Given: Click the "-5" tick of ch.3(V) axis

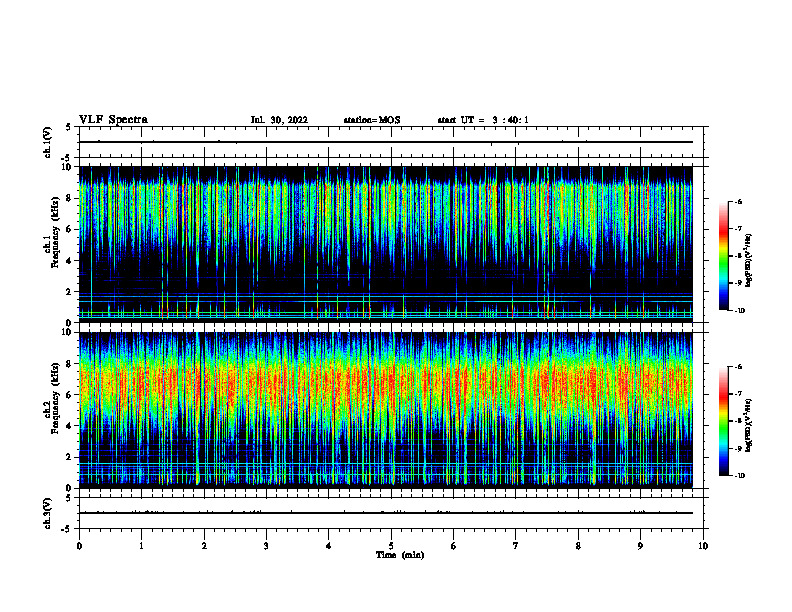Looking at the screenshot, I should point(67,529).
